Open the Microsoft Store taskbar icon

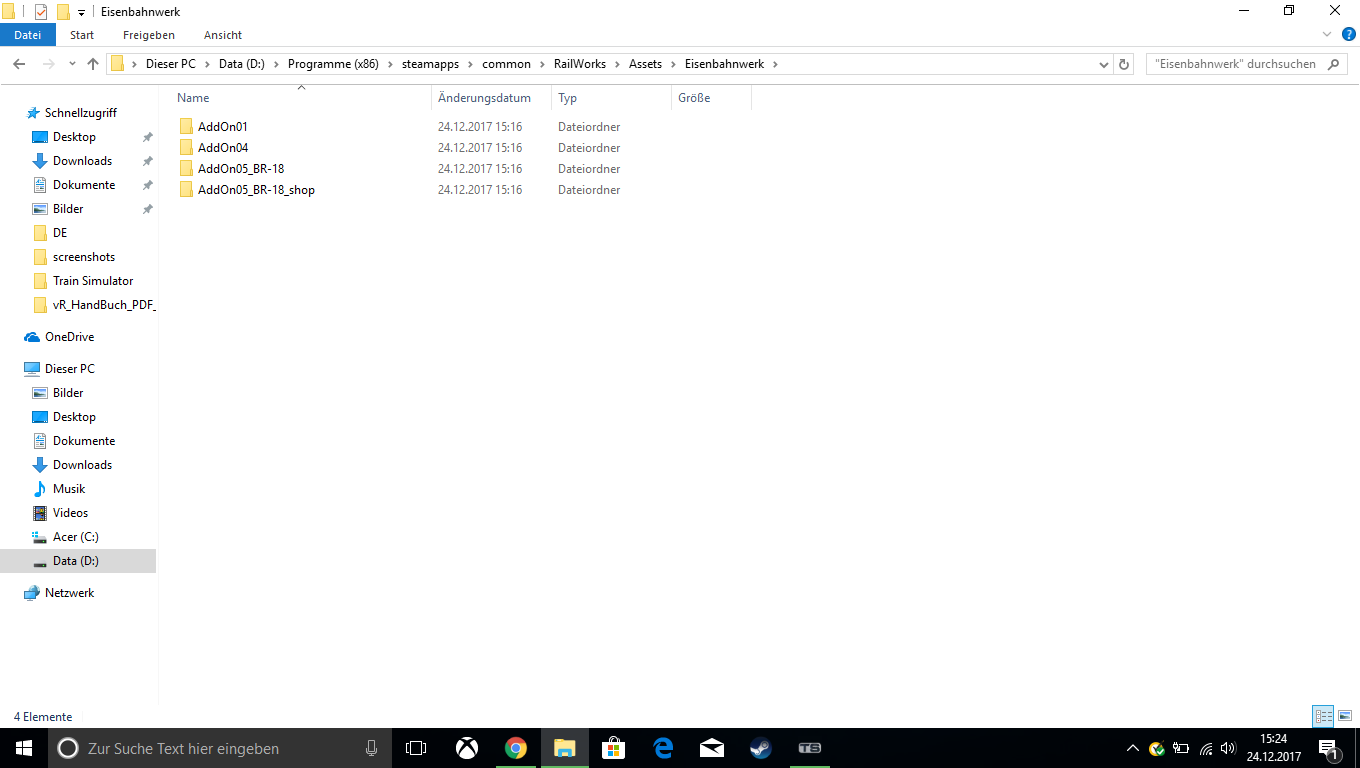614,748
